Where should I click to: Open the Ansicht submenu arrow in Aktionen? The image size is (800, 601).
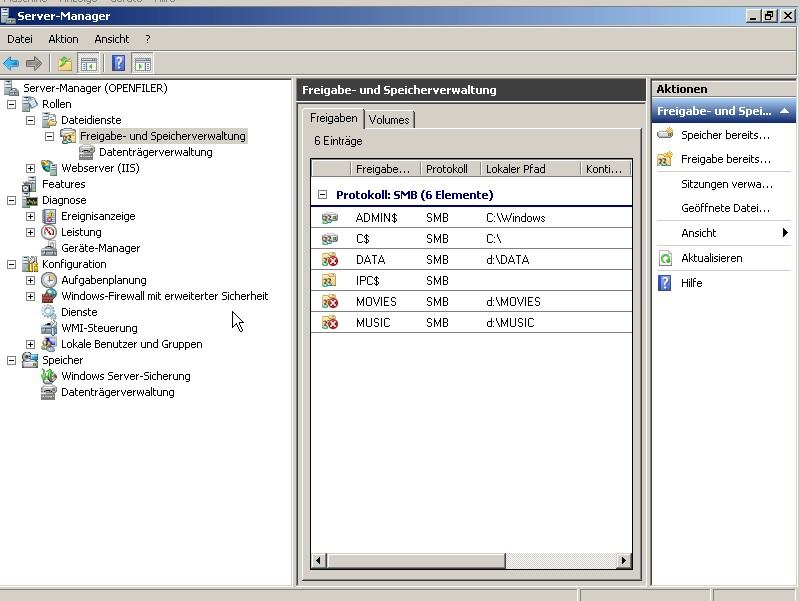point(785,233)
